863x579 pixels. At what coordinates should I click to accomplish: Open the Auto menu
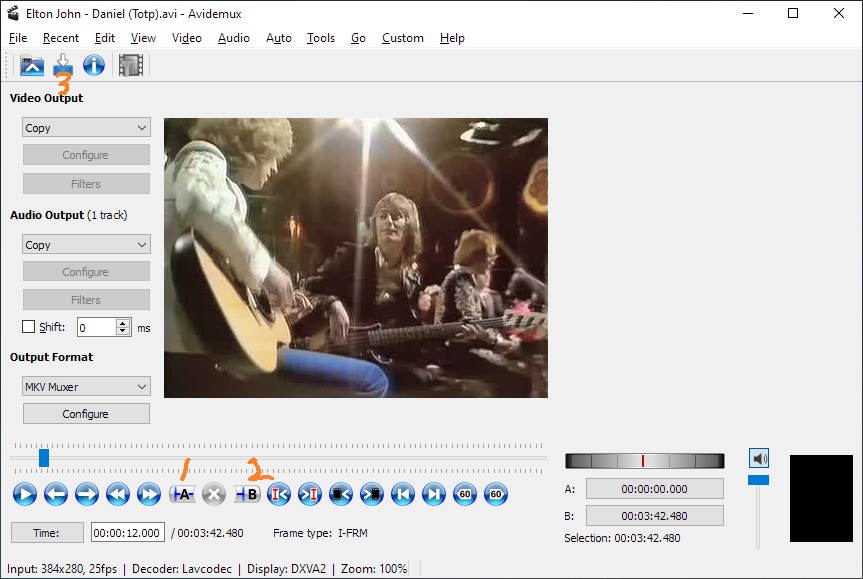pos(278,38)
